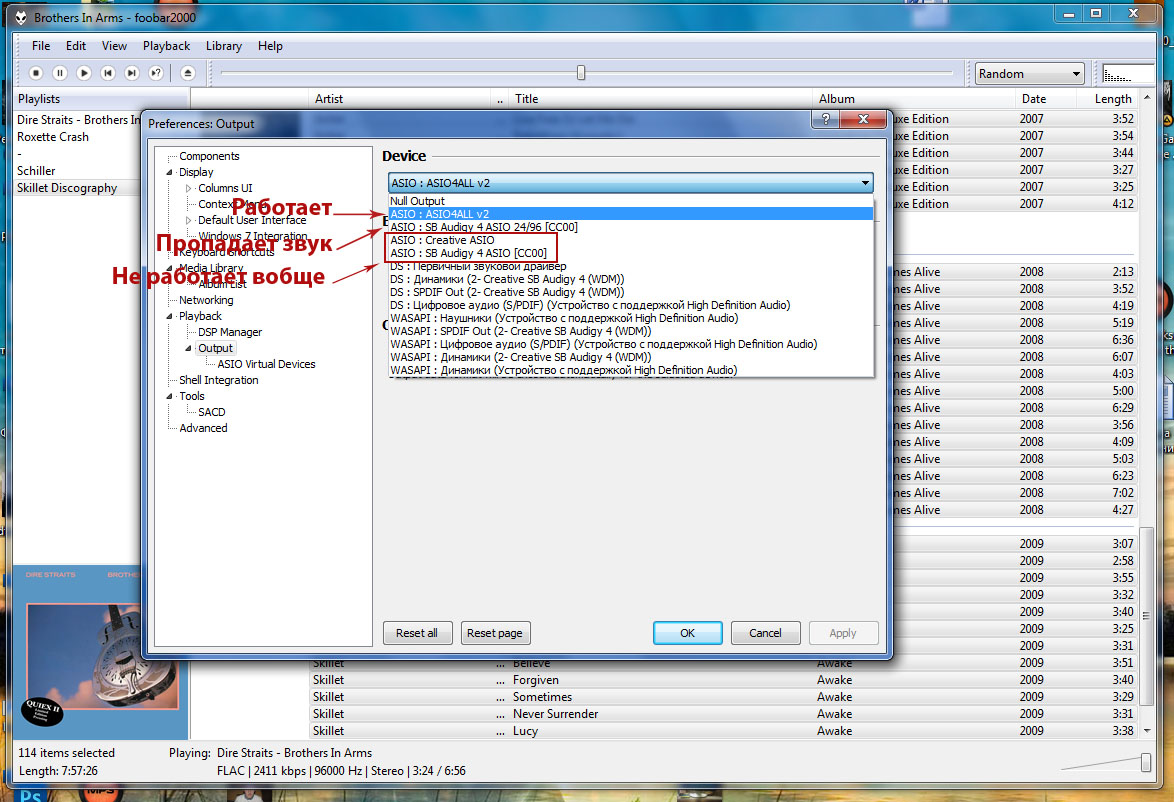Viewport: 1174px width, 802px height.
Task: Collapse the Output tree node arrow
Action: pos(189,348)
